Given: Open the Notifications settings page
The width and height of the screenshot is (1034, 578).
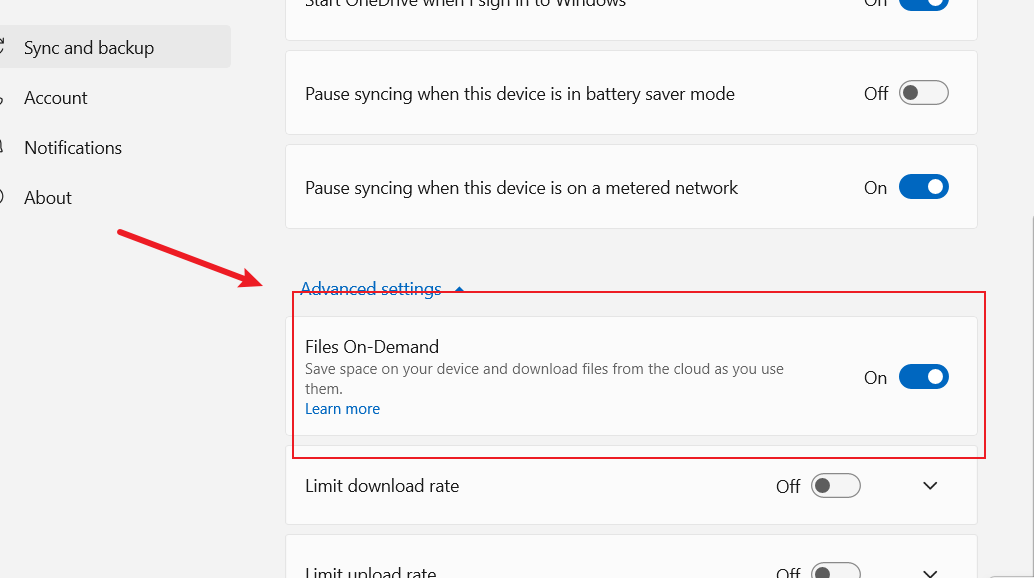Looking at the screenshot, I should pyautogui.click(x=73, y=148).
